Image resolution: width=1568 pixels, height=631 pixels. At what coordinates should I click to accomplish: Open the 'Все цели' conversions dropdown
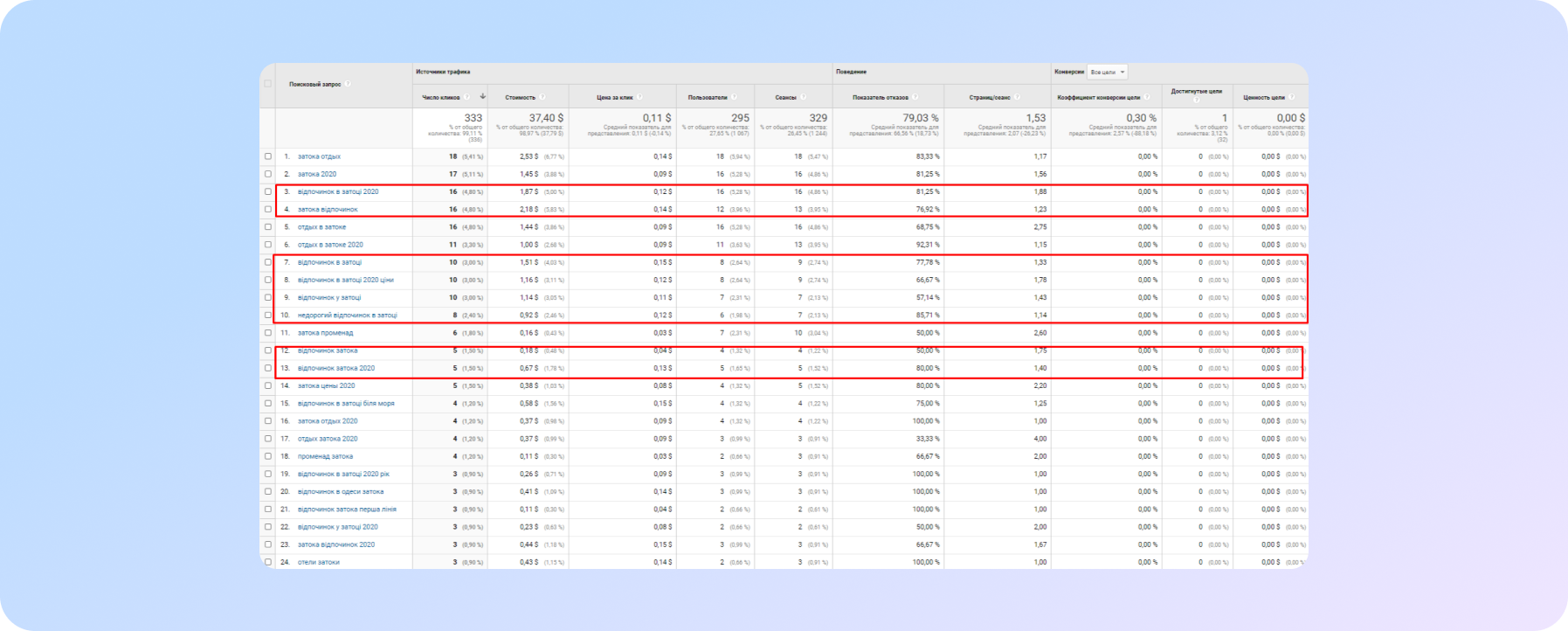tap(1108, 72)
